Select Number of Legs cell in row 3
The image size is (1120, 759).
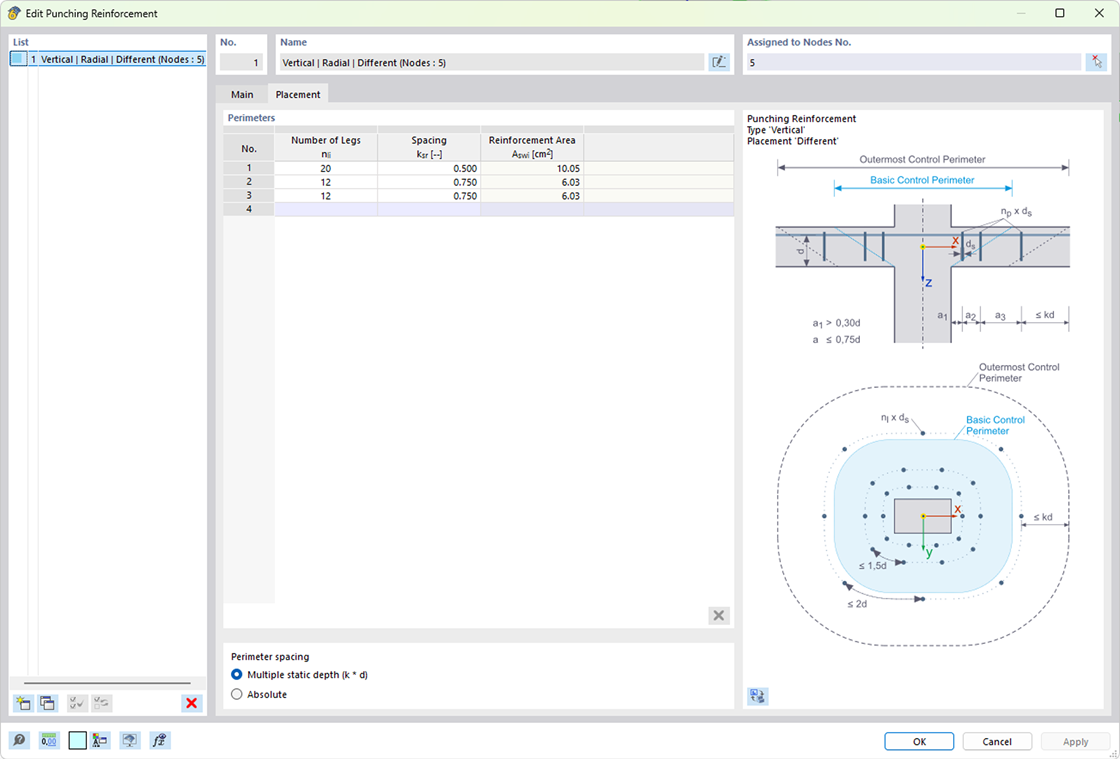coord(326,196)
